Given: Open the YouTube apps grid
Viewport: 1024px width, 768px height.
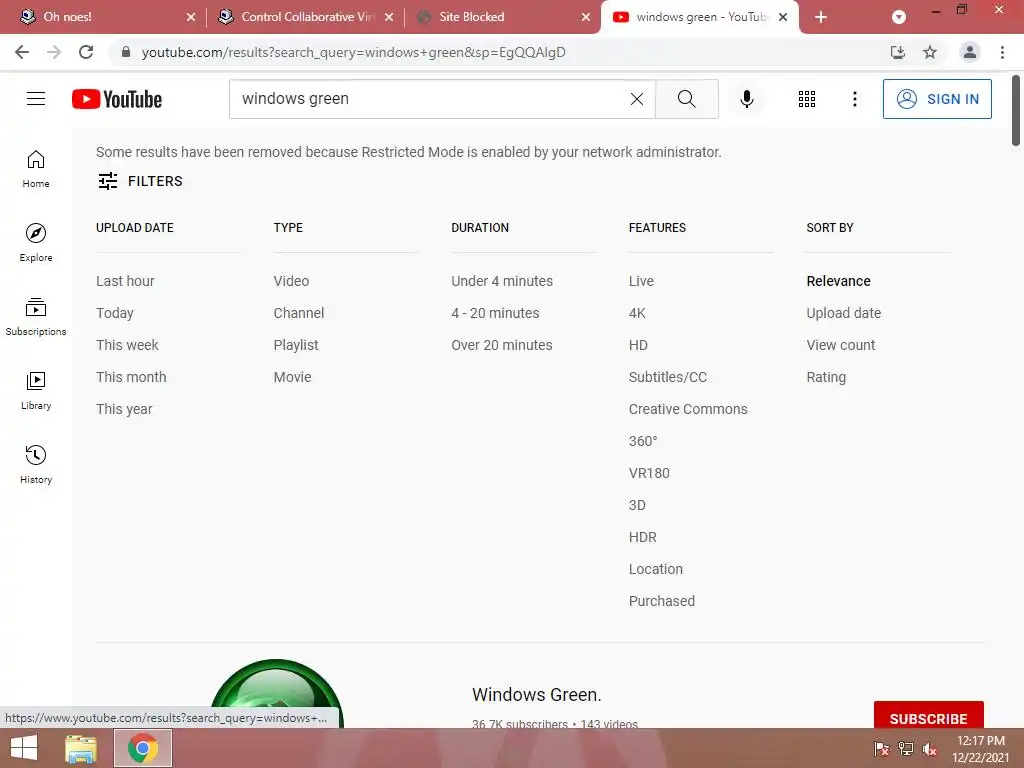Looking at the screenshot, I should click(807, 99).
